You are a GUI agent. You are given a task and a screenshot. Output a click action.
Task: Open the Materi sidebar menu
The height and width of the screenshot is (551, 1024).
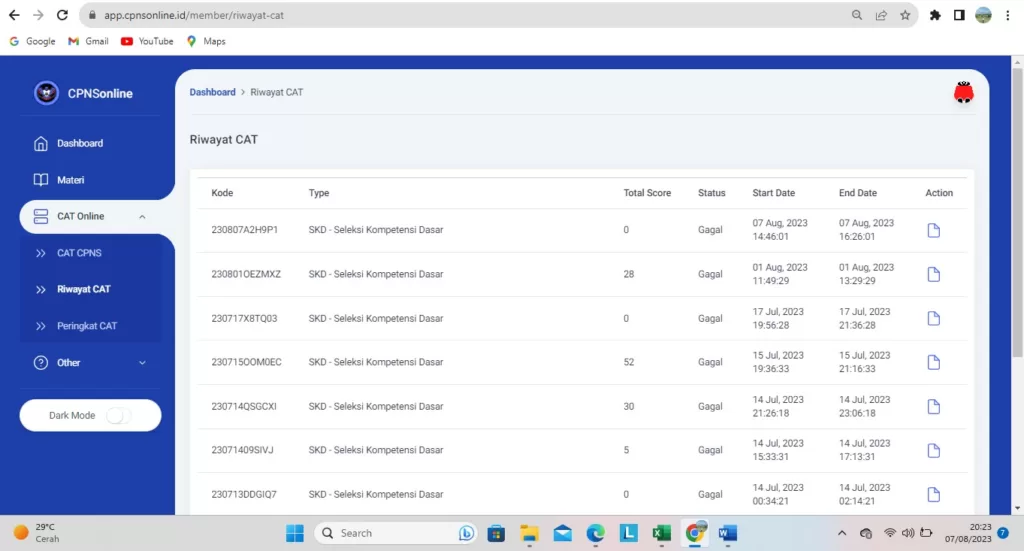pos(70,180)
